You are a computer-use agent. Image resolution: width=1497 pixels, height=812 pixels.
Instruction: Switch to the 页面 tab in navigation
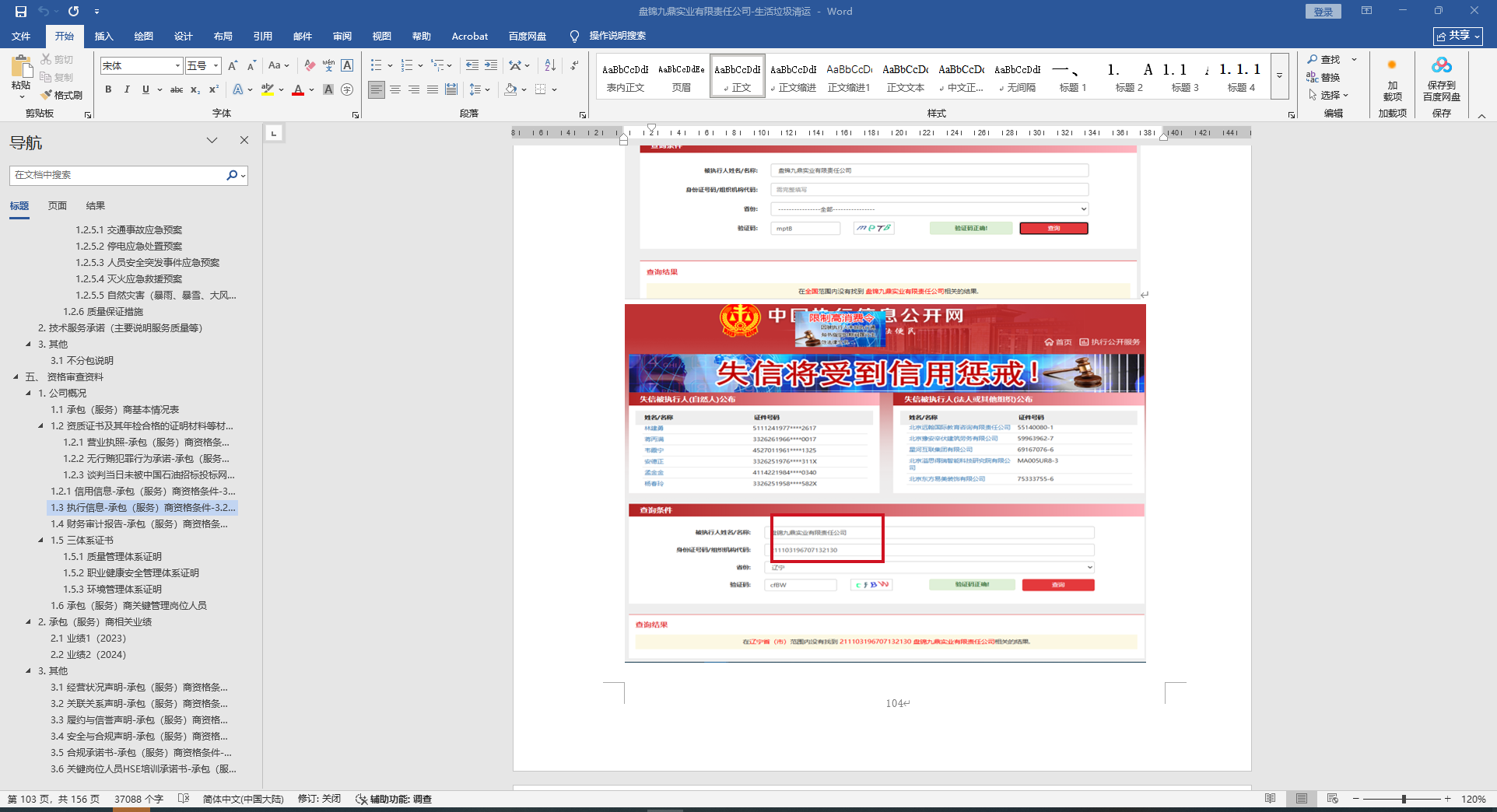click(58, 206)
